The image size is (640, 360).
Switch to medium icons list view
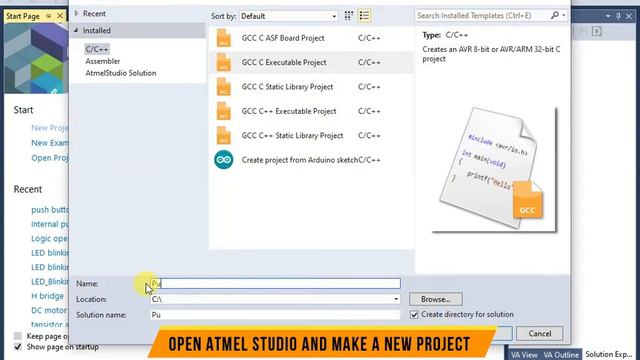tap(364, 16)
